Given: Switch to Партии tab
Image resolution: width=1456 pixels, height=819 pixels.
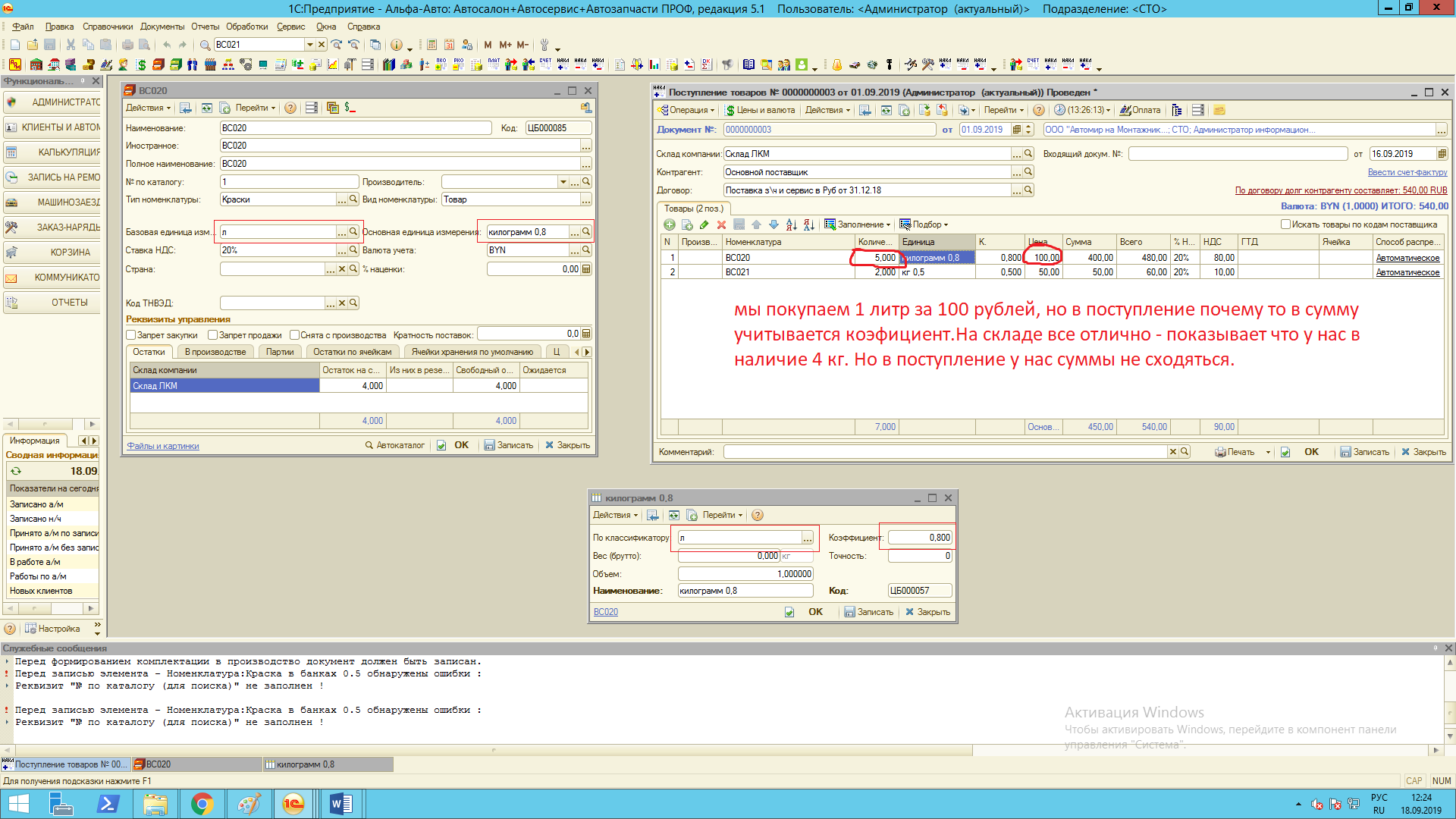Looking at the screenshot, I should [x=280, y=352].
